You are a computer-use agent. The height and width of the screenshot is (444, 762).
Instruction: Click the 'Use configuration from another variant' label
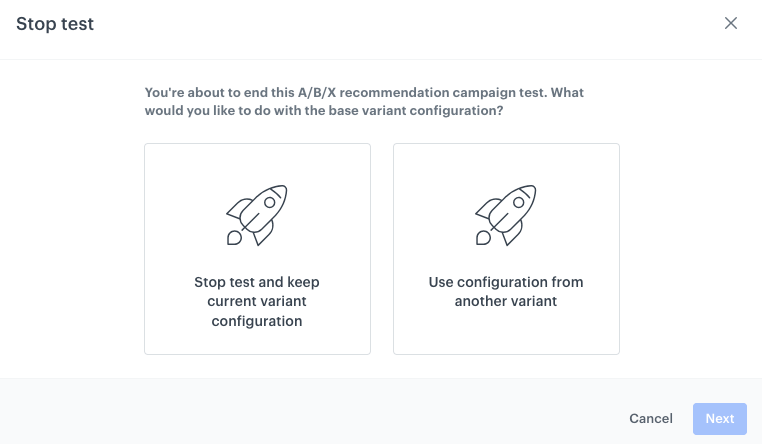(x=506, y=292)
